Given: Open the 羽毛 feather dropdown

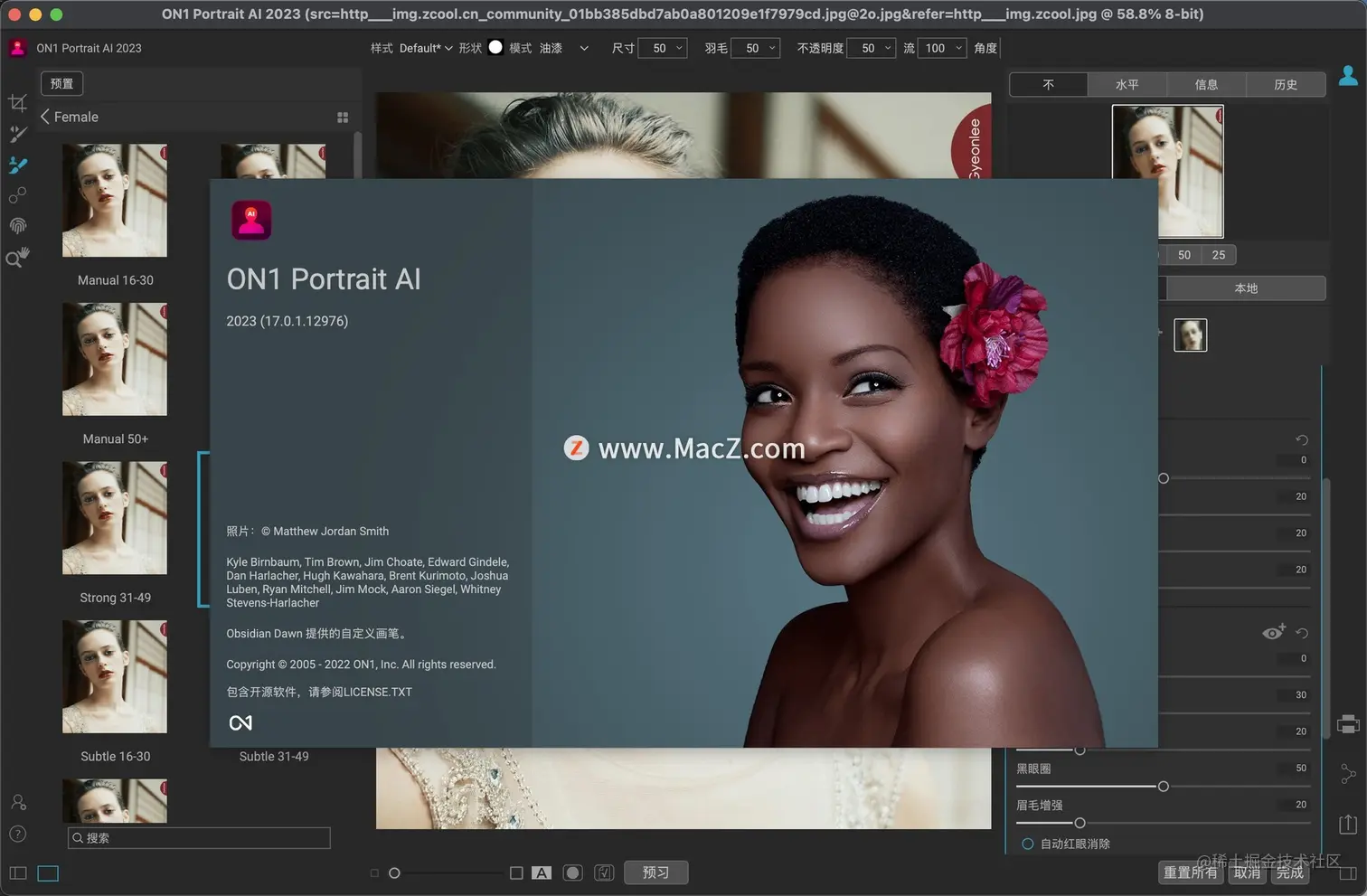Looking at the screenshot, I should [x=755, y=48].
